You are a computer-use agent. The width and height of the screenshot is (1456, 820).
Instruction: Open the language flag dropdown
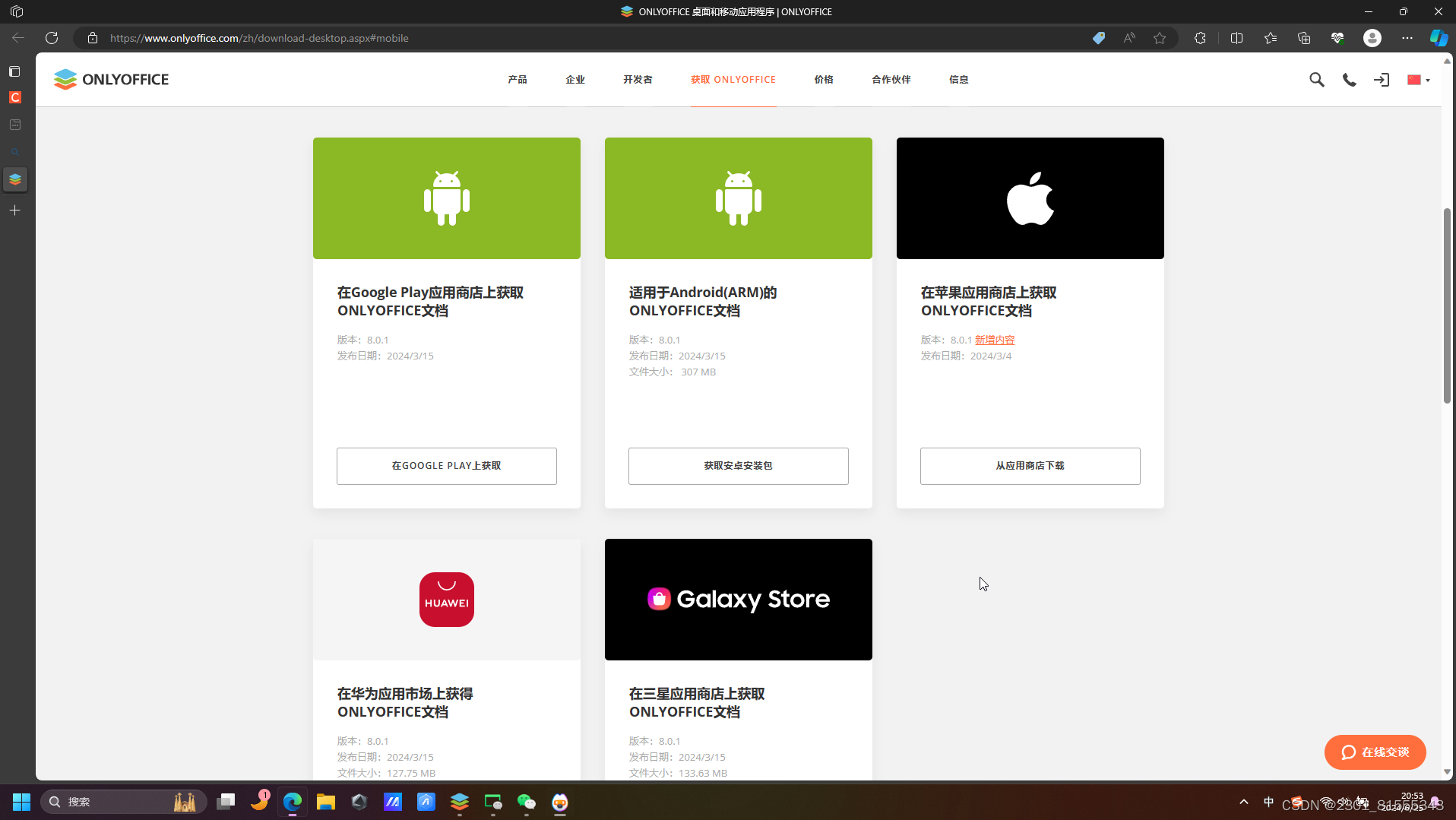[x=1418, y=80]
